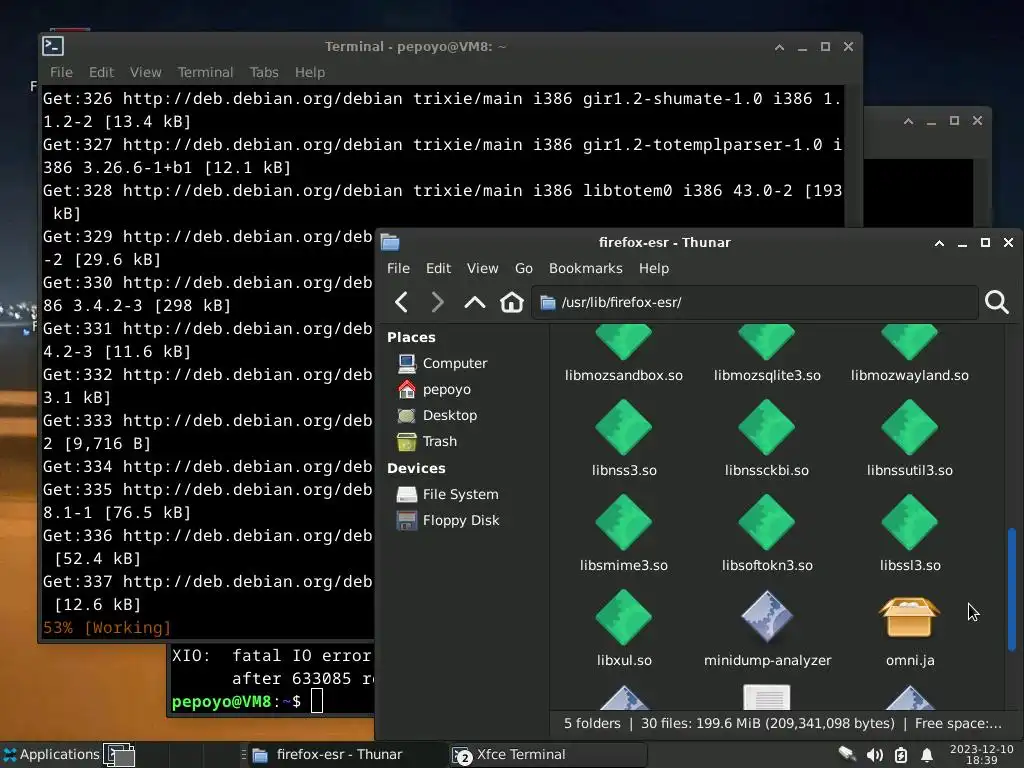Select libxul.so file icon
This screenshot has height=768, width=1024.
(624, 617)
